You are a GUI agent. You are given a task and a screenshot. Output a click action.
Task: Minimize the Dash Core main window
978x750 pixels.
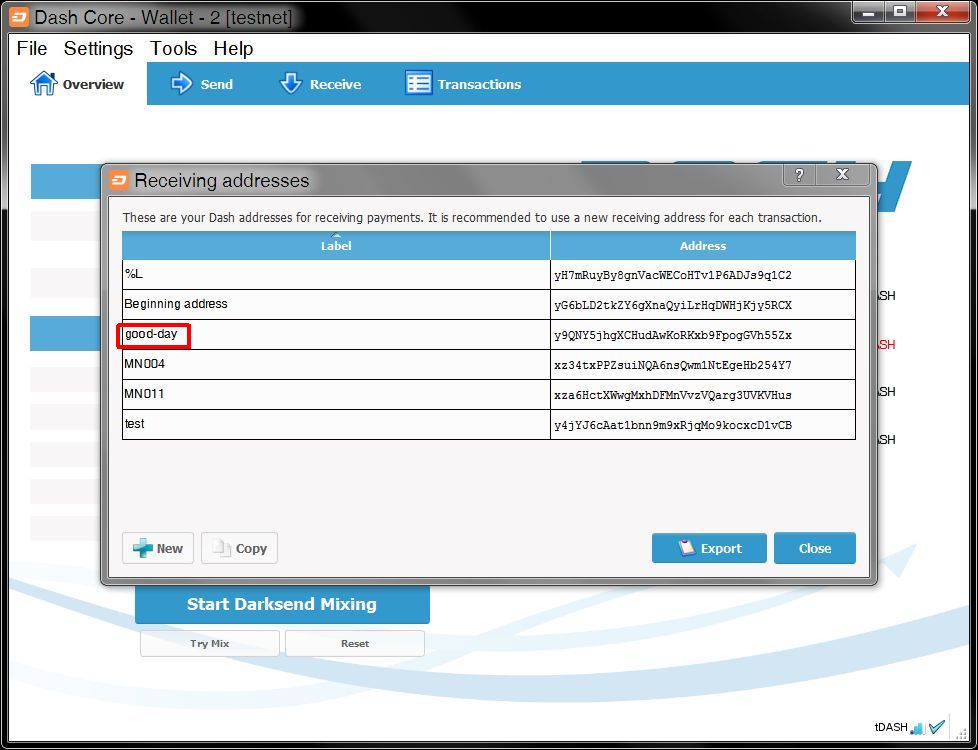click(868, 12)
